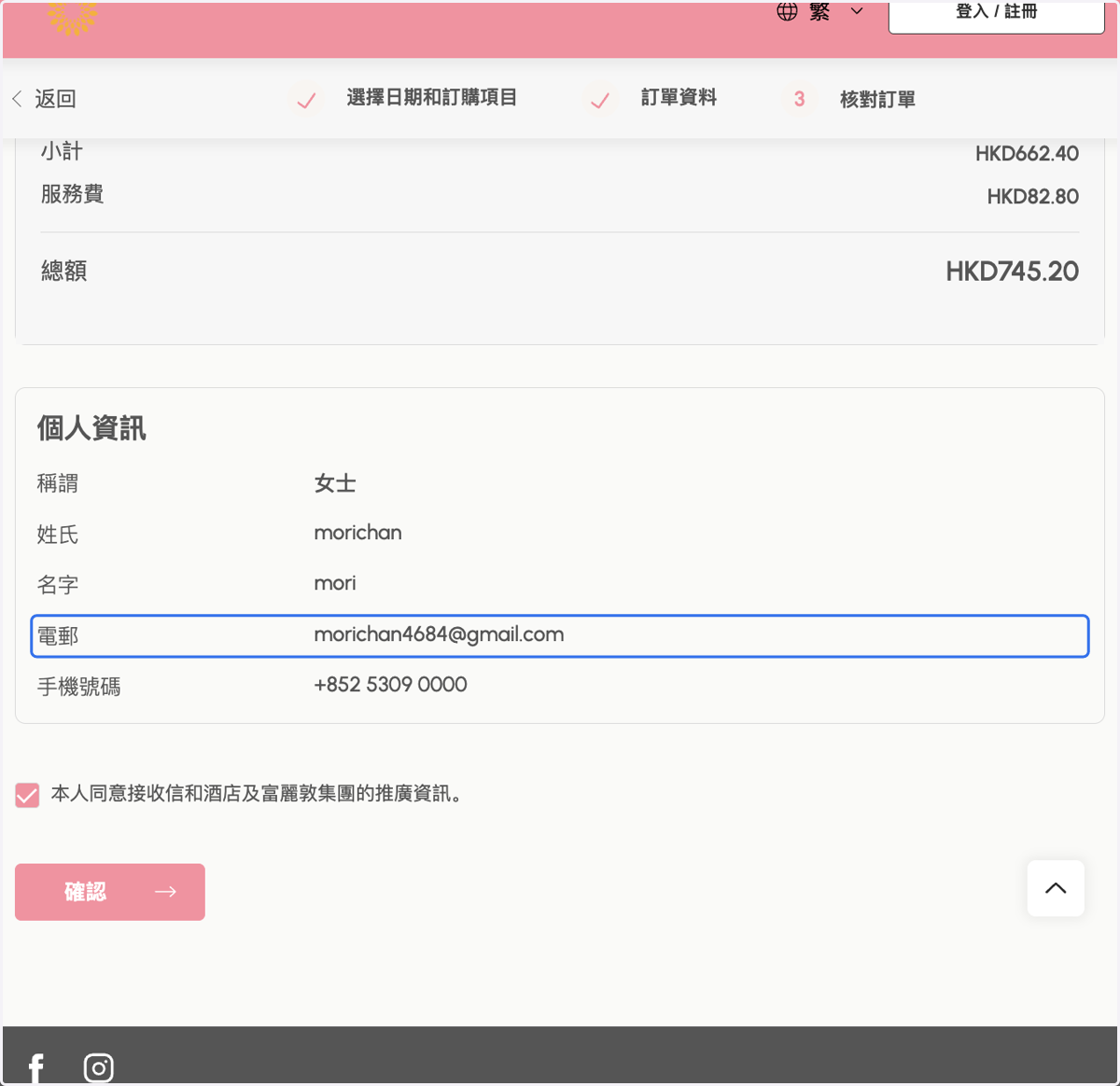Click the 個人資訊 heading
The image size is (1120, 1086).
point(91,428)
